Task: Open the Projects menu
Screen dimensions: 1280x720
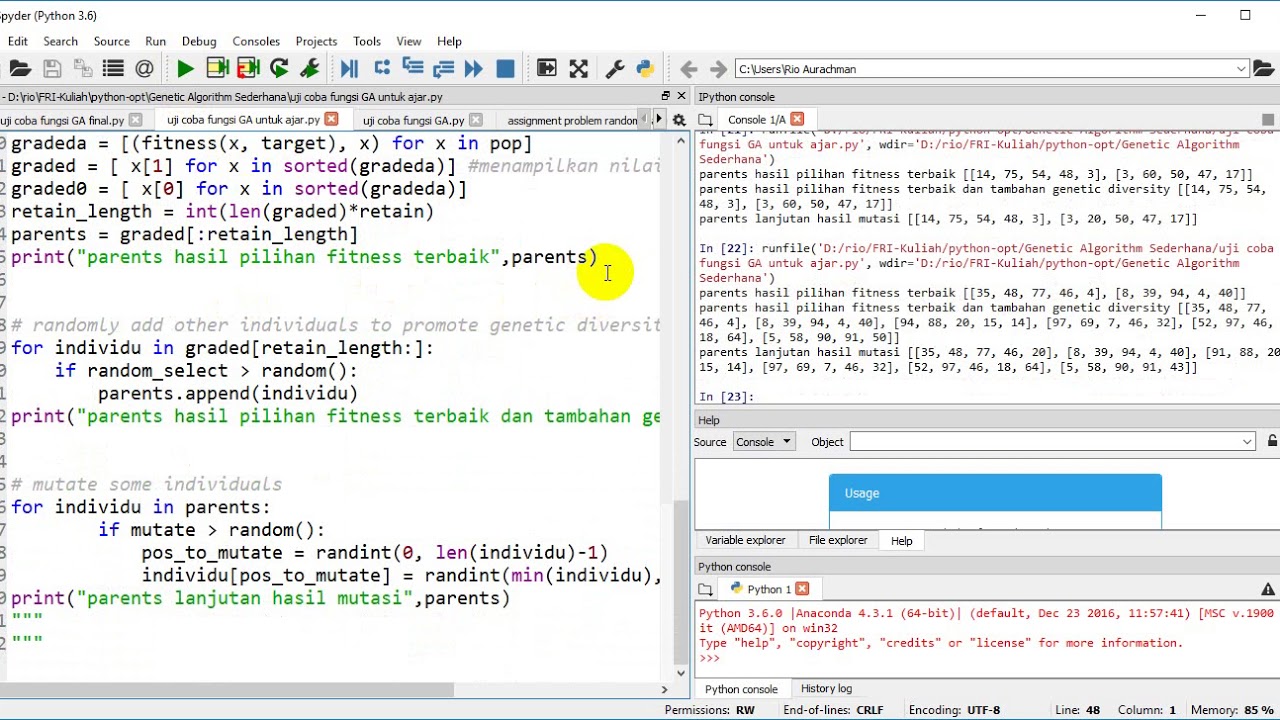Action: (316, 41)
